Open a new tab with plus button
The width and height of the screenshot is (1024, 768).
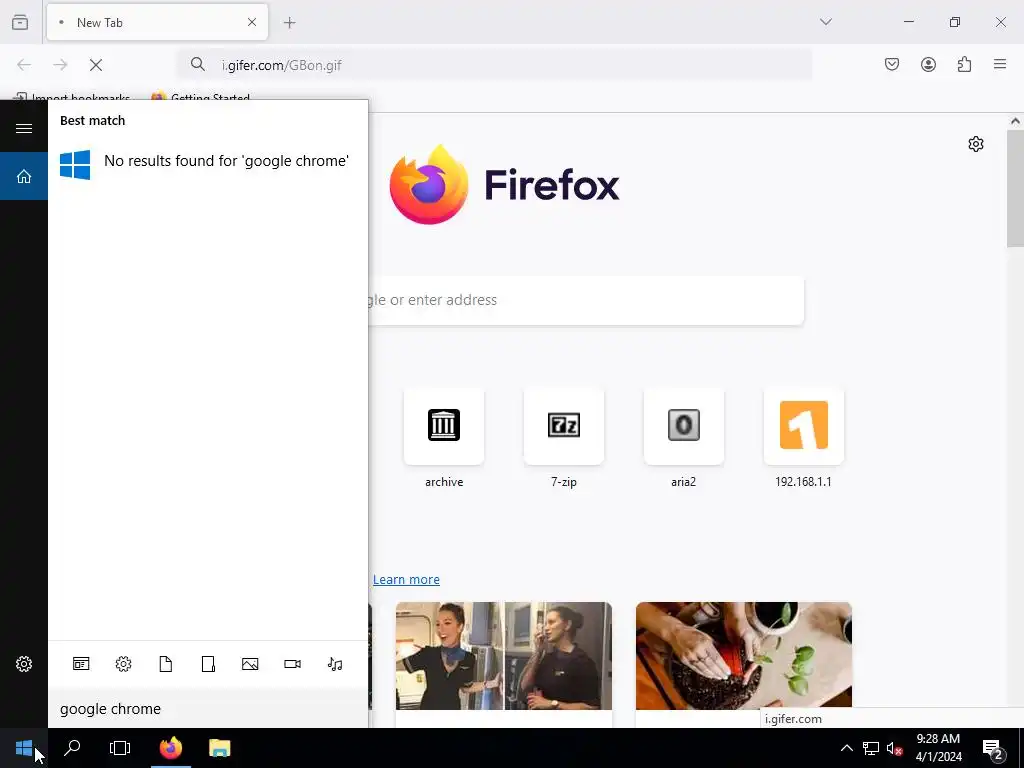tap(290, 23)
